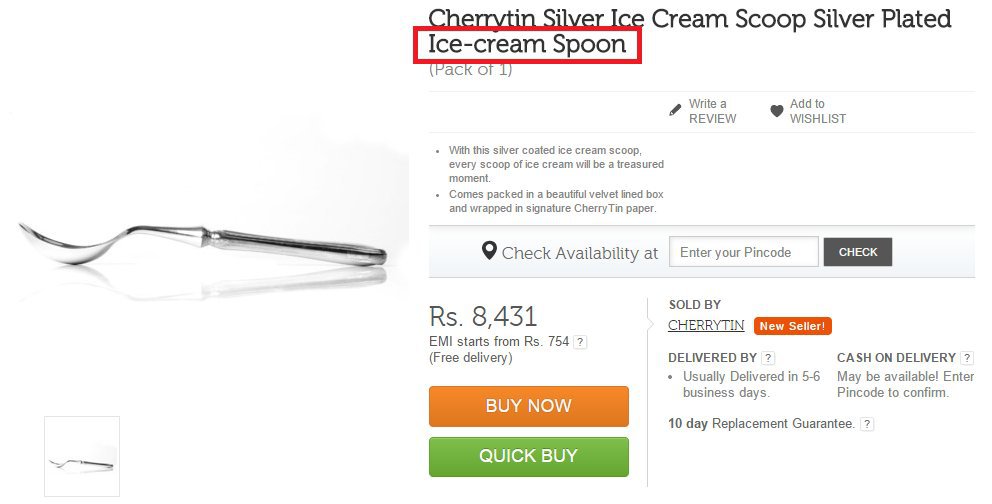Open the Cash on Delivery help icon
992x504 pixels.
(967, 358)
